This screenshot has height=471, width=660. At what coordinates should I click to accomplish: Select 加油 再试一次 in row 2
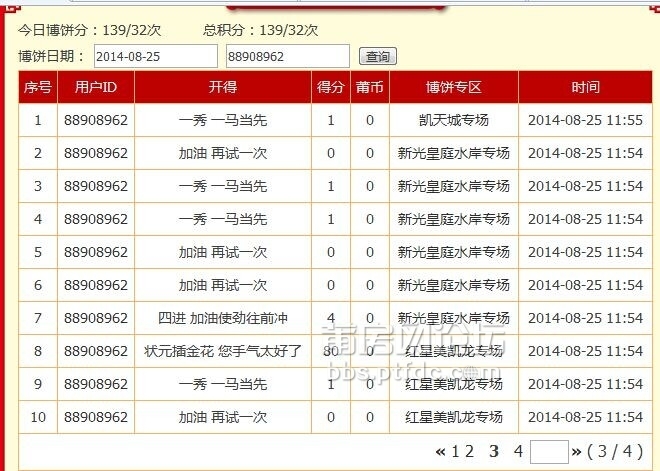coord(223,153)
